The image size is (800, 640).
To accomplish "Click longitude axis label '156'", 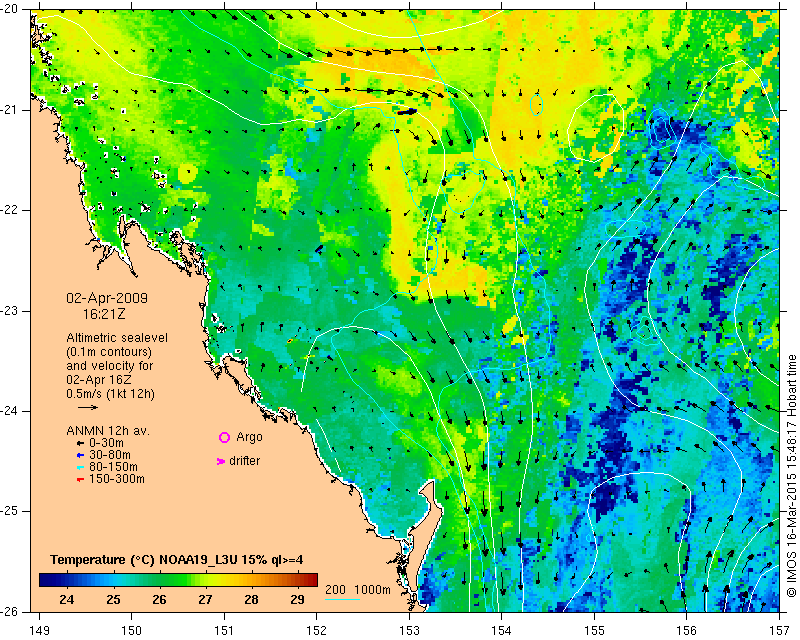I will [x=687, y=631].
